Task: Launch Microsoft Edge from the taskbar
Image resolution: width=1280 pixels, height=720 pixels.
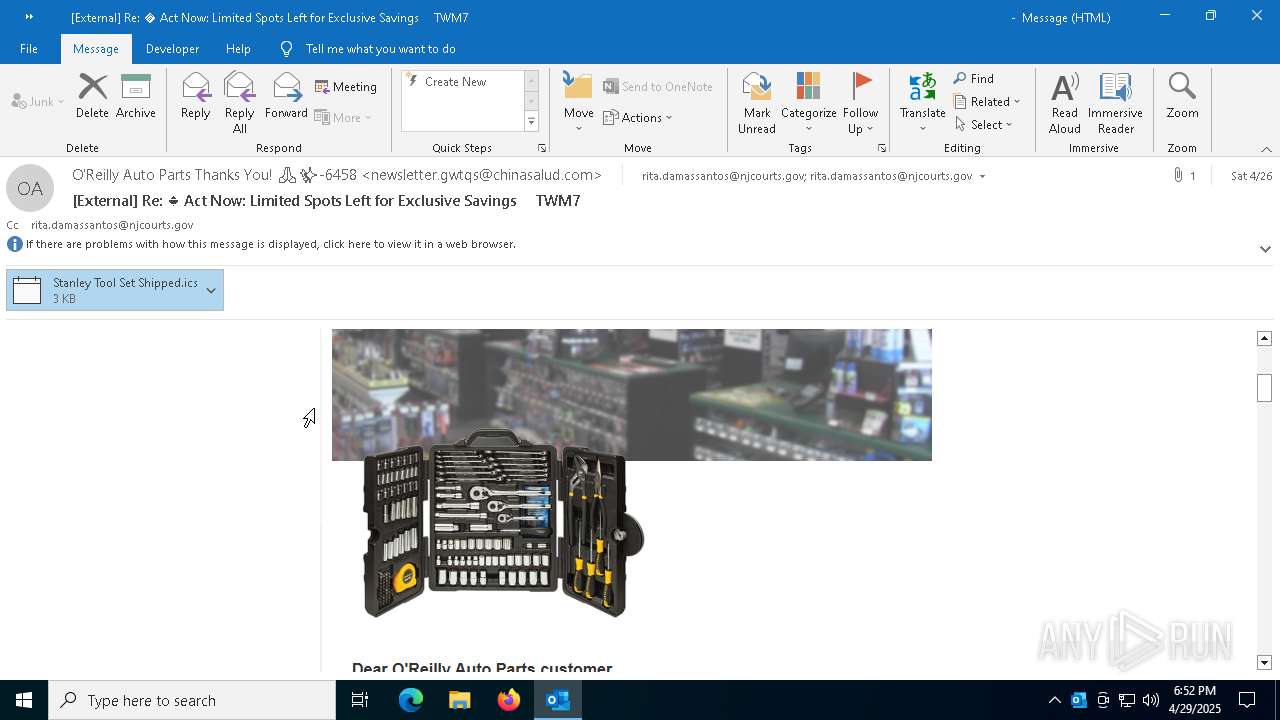Action: pos(411,700)
